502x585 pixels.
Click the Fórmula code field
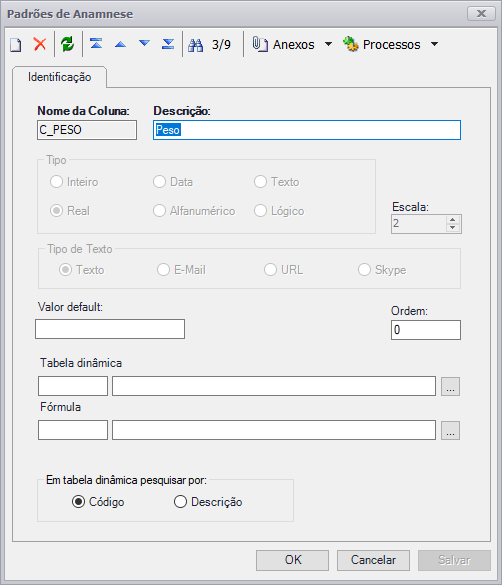(x=73, y=430)
